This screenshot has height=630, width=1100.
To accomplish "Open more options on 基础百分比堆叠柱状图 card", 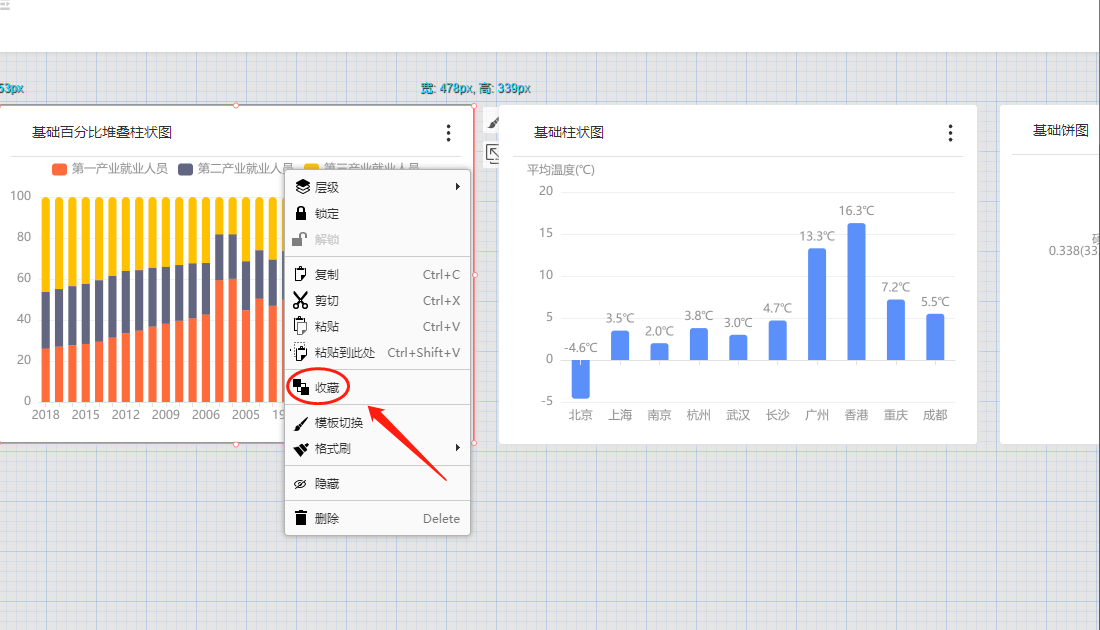I will coord(448,133).
